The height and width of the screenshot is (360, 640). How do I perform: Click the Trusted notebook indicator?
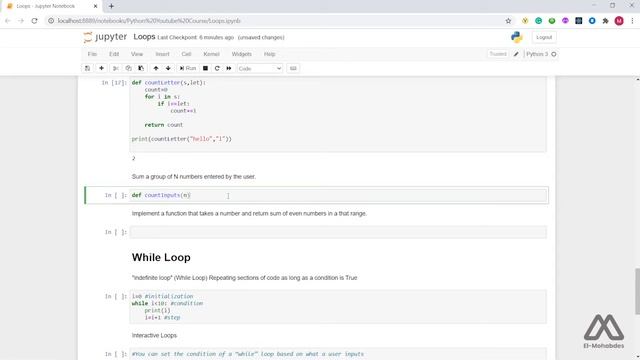pyautogui.click(x=498, y=54)
